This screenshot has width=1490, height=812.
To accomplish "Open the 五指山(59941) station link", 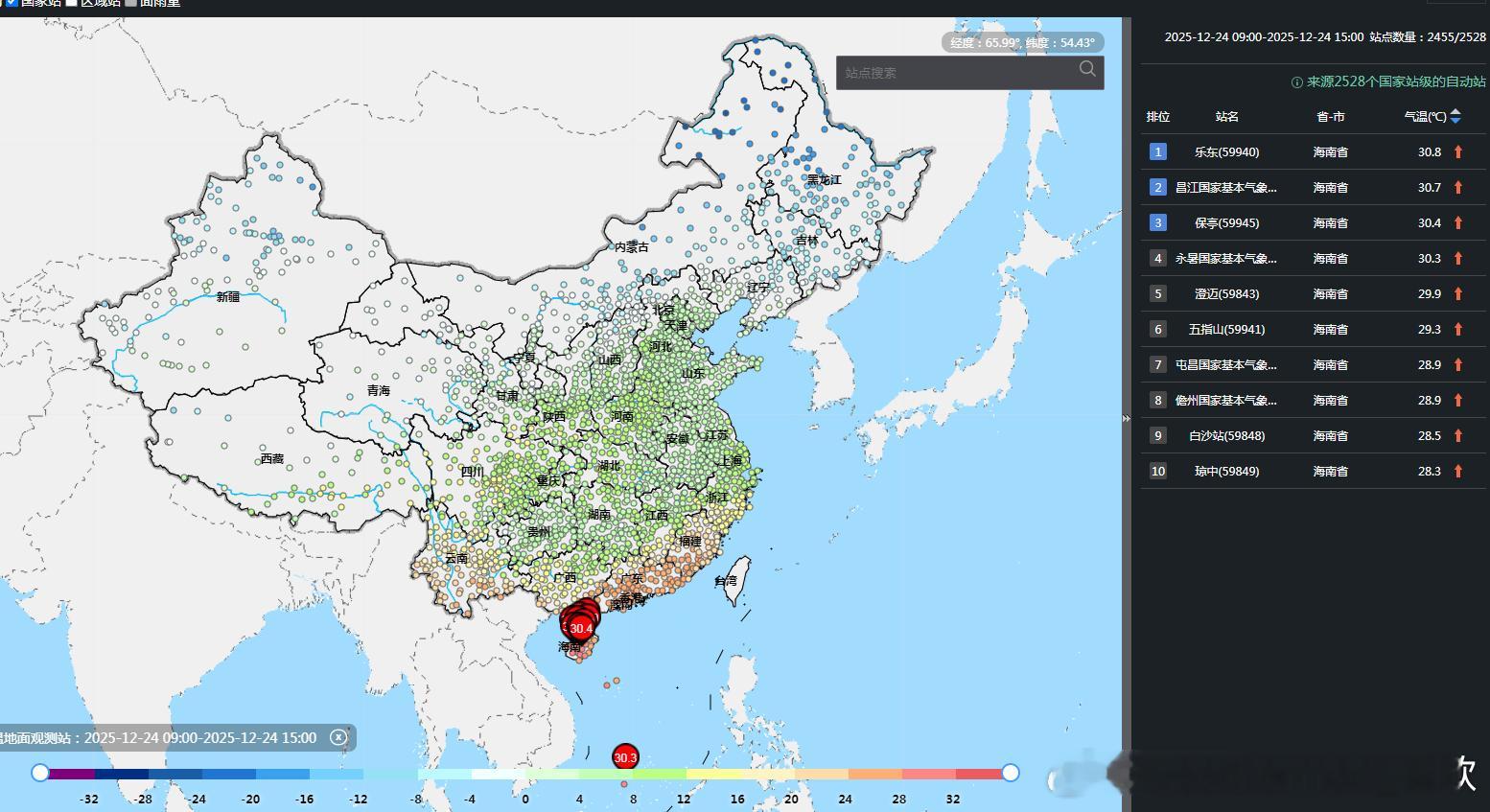I will [x=1225, y=329].
